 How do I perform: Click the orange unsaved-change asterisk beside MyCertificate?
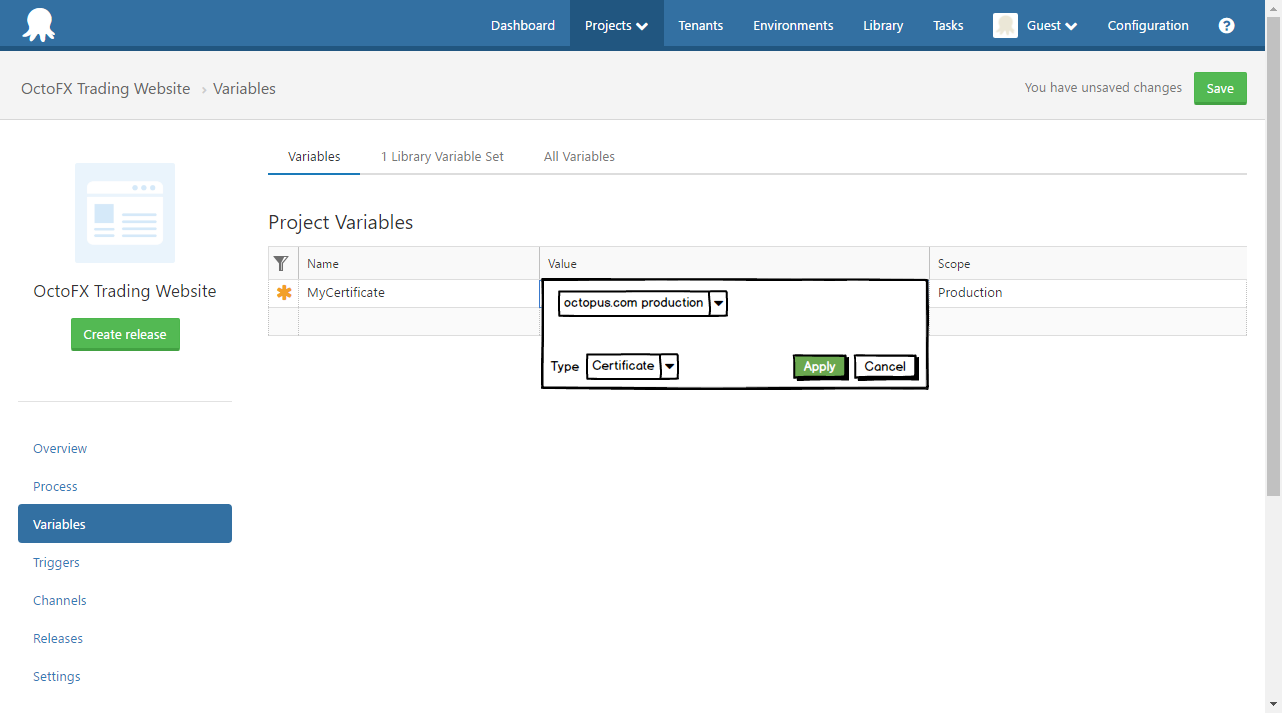pyautogui.click(x=283, y=292)
